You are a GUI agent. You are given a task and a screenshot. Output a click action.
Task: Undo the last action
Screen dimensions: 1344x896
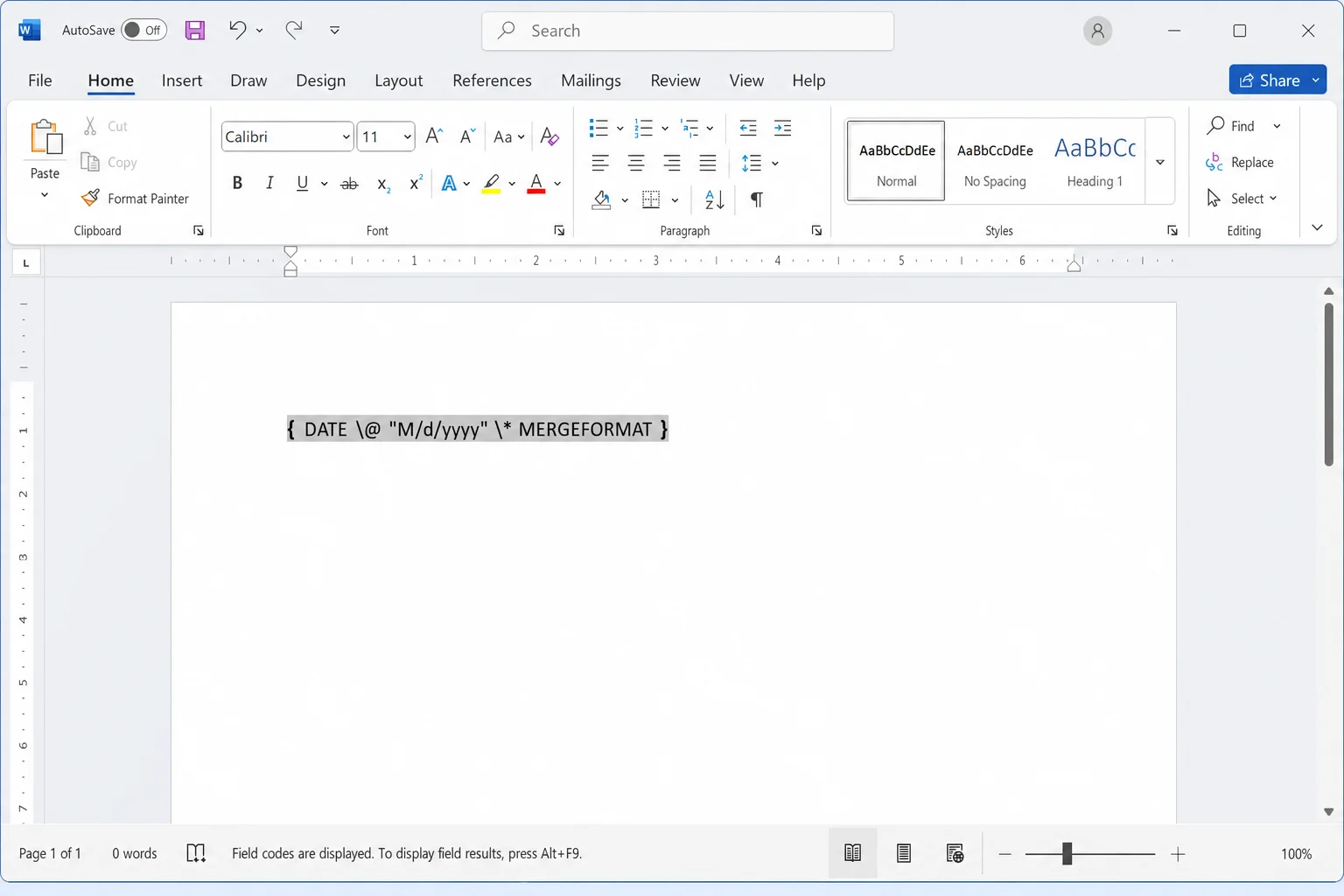point(237,30)
